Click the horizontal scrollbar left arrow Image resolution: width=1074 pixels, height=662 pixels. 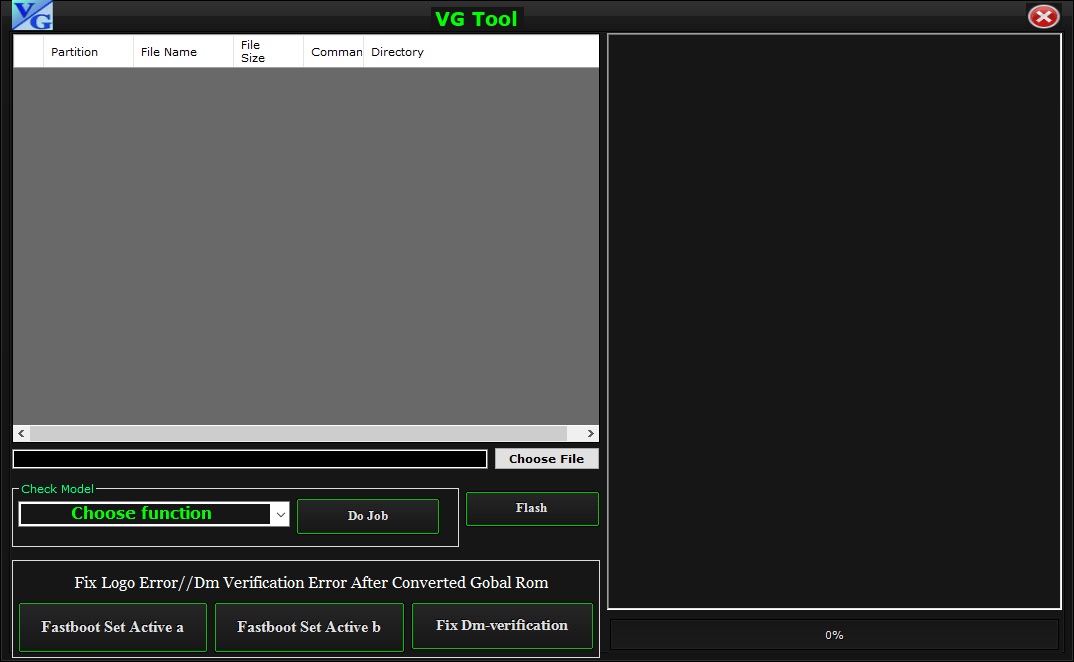tap(20, 432)
